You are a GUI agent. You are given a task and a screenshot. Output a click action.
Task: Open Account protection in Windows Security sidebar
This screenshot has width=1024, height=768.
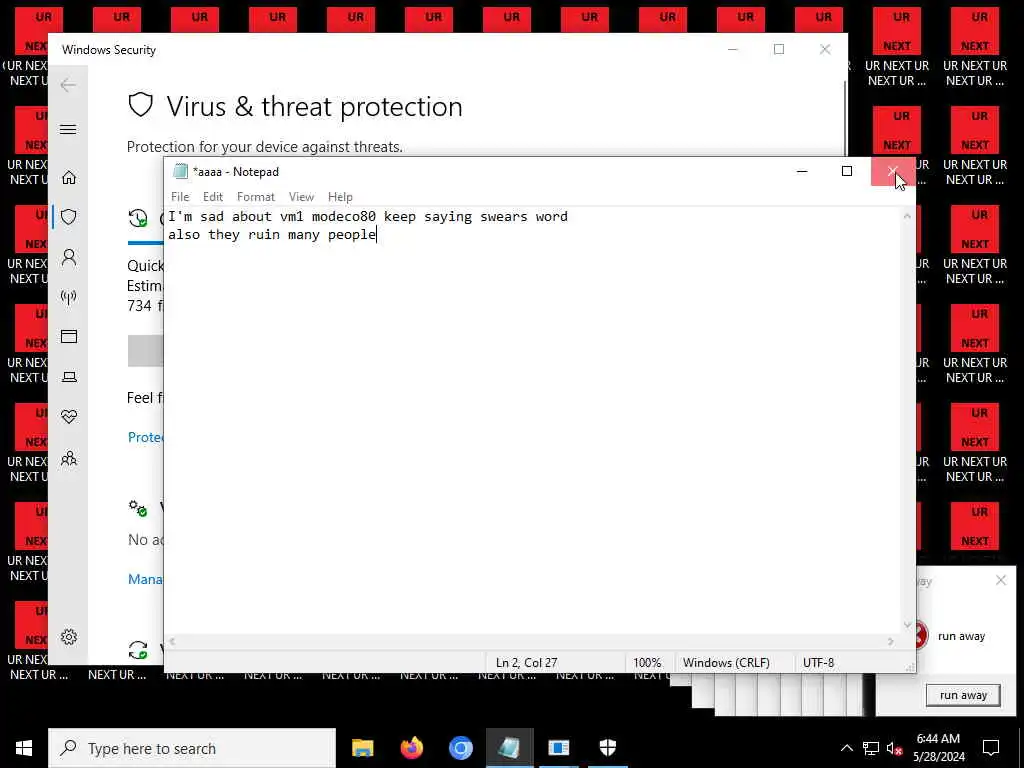tap(69, 257)
